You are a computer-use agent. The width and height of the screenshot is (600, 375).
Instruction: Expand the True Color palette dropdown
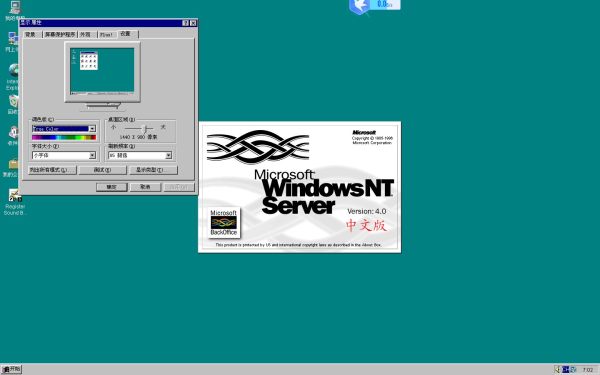point(92,129)
